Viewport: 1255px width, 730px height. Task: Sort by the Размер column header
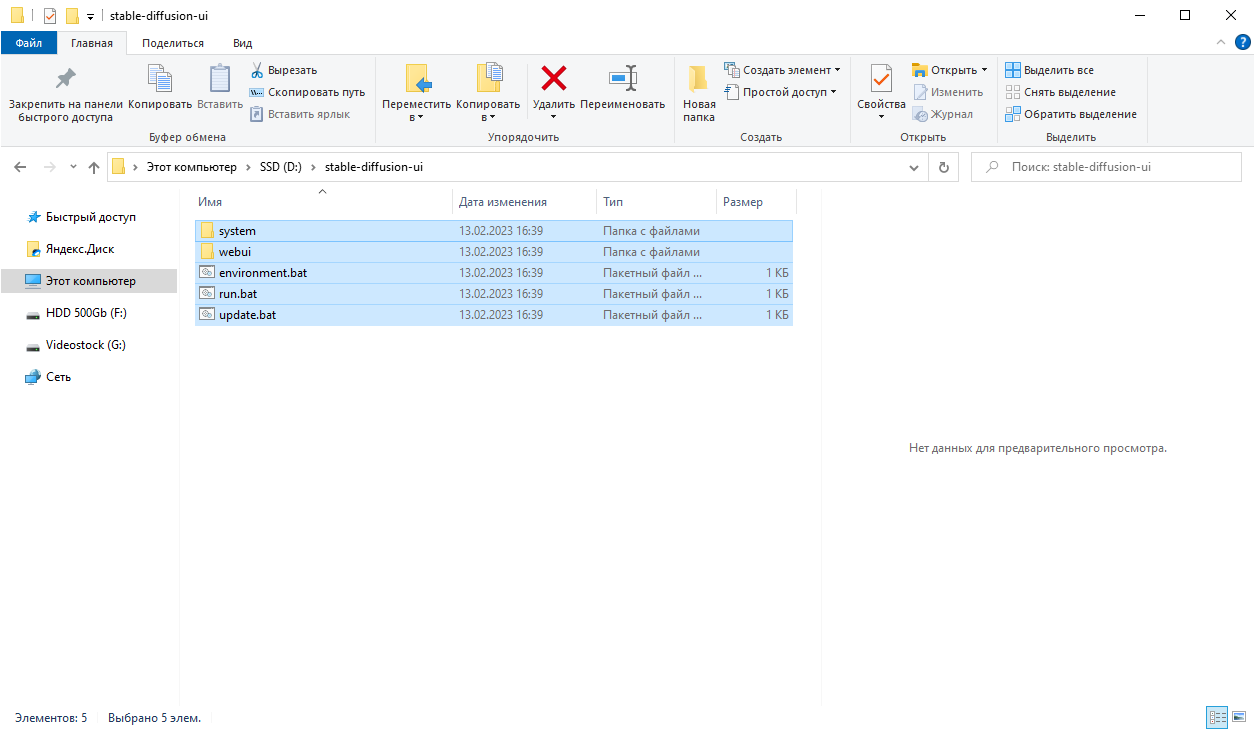click(x=756, y=202)
